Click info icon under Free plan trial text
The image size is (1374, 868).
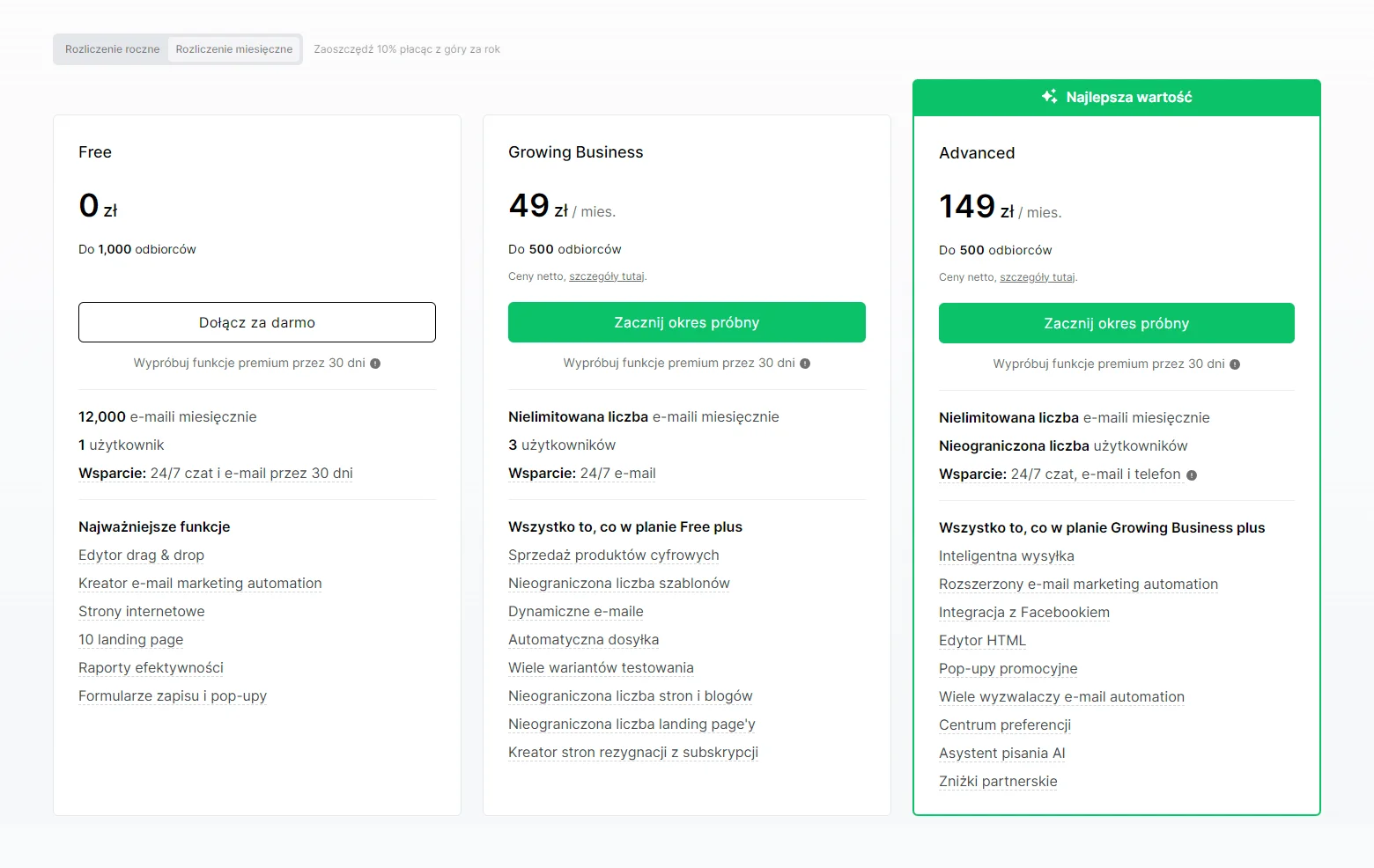point(375,364)
